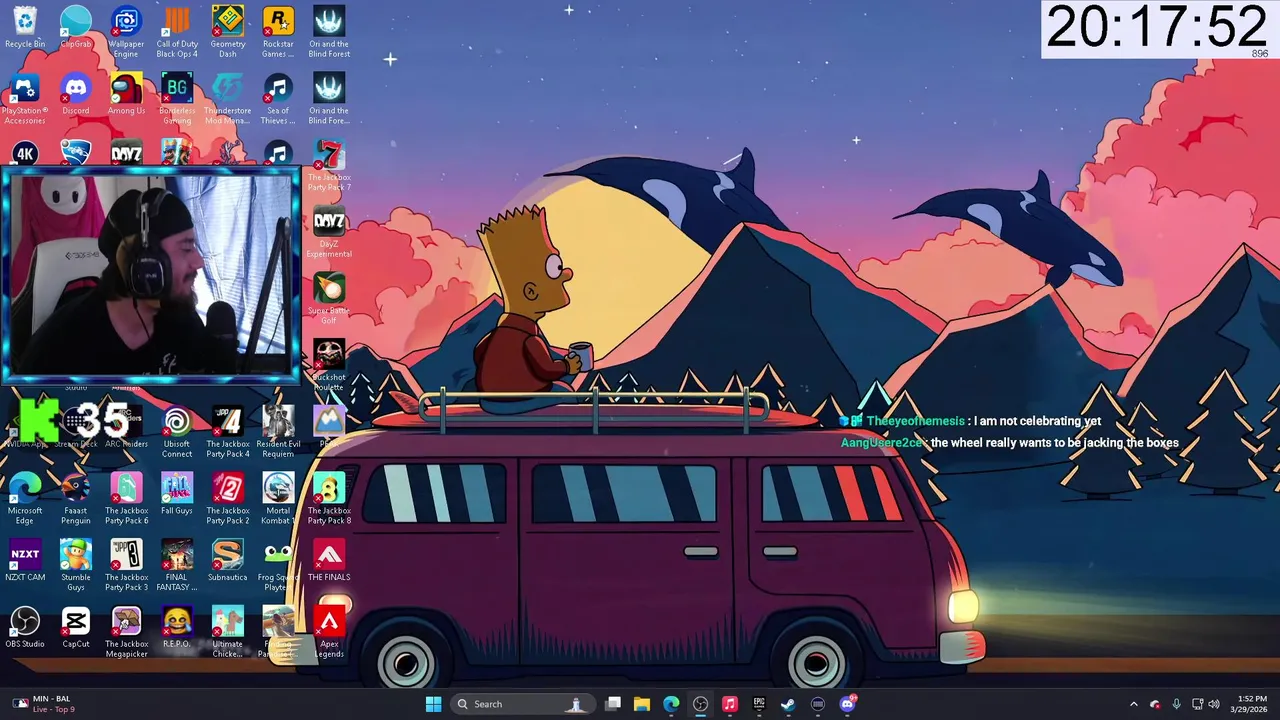This screenshot has height=720, width=1280.
Task: Select Faaast Penguin desktop icon
Action: [x=76, y=499]
